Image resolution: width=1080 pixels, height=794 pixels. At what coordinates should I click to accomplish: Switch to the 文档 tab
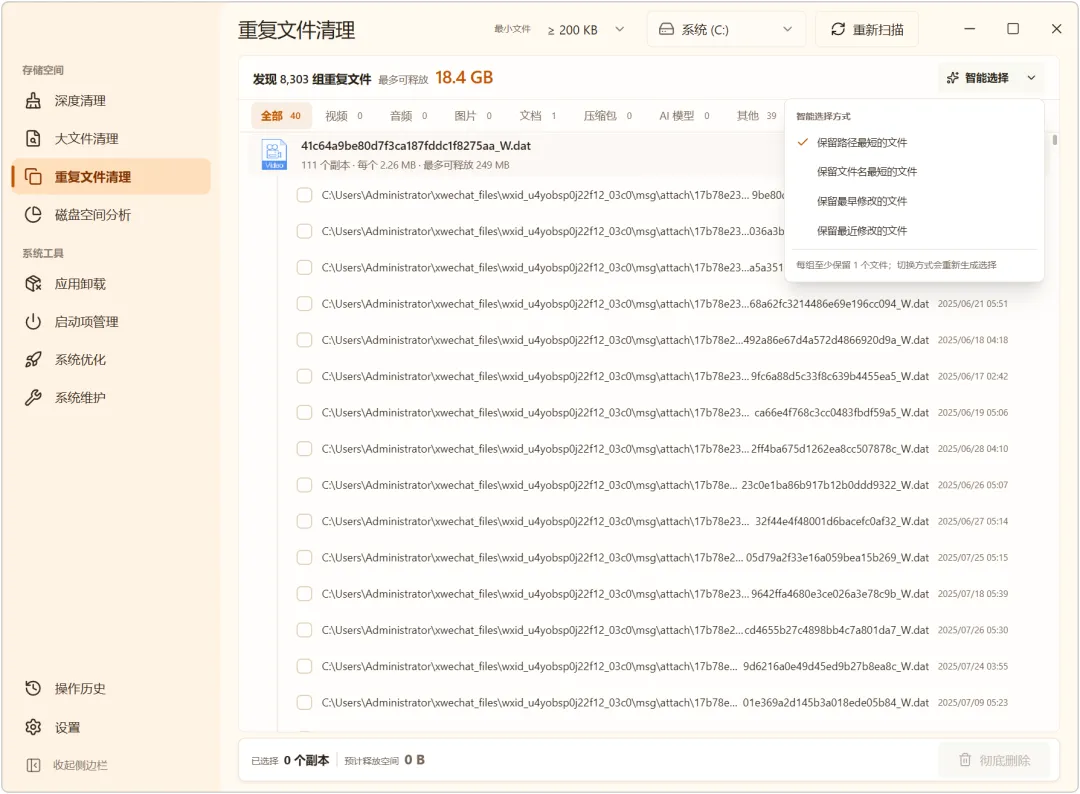(x=538, y=116)
